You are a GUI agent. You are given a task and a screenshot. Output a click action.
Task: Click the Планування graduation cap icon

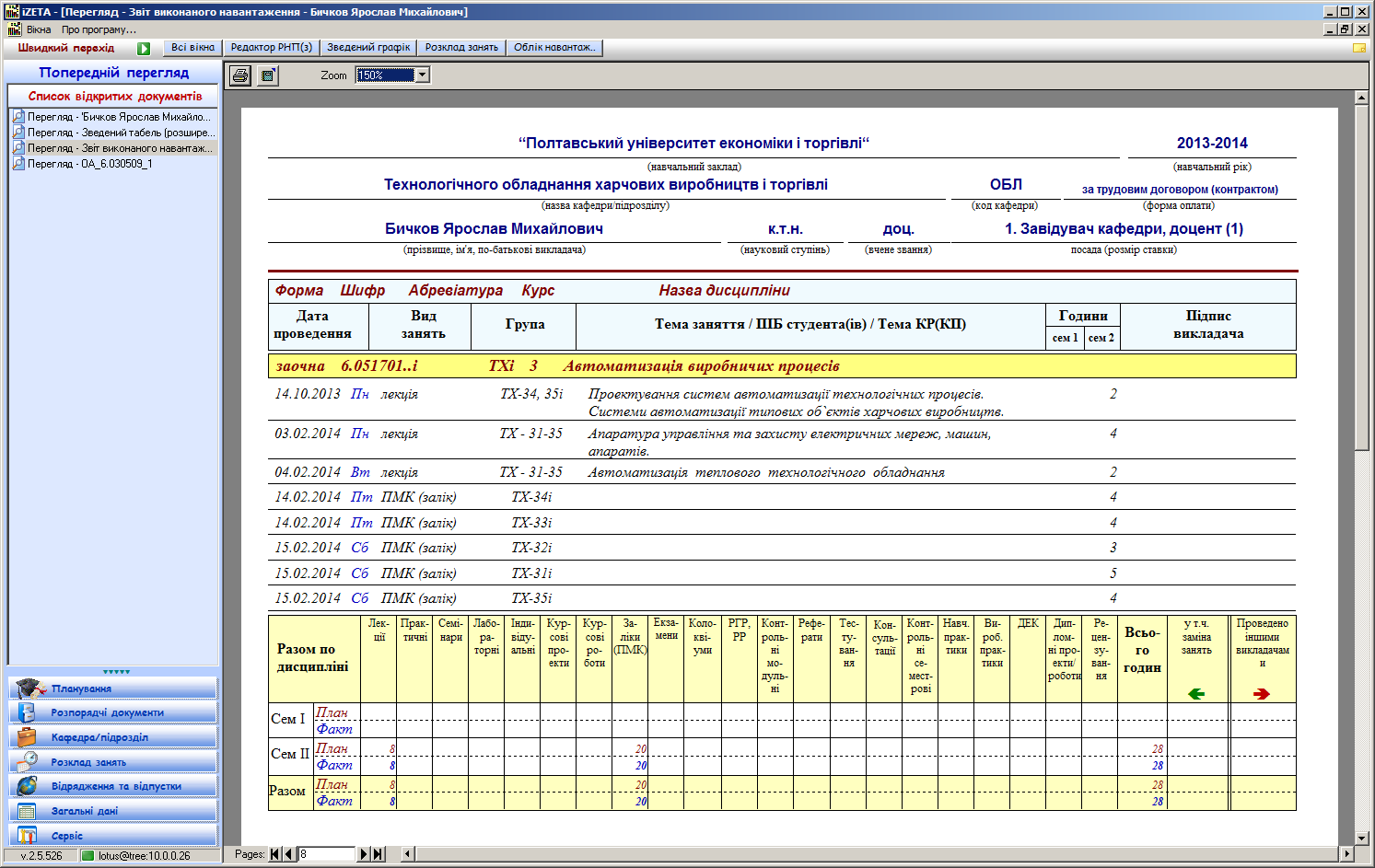point(30,688)
